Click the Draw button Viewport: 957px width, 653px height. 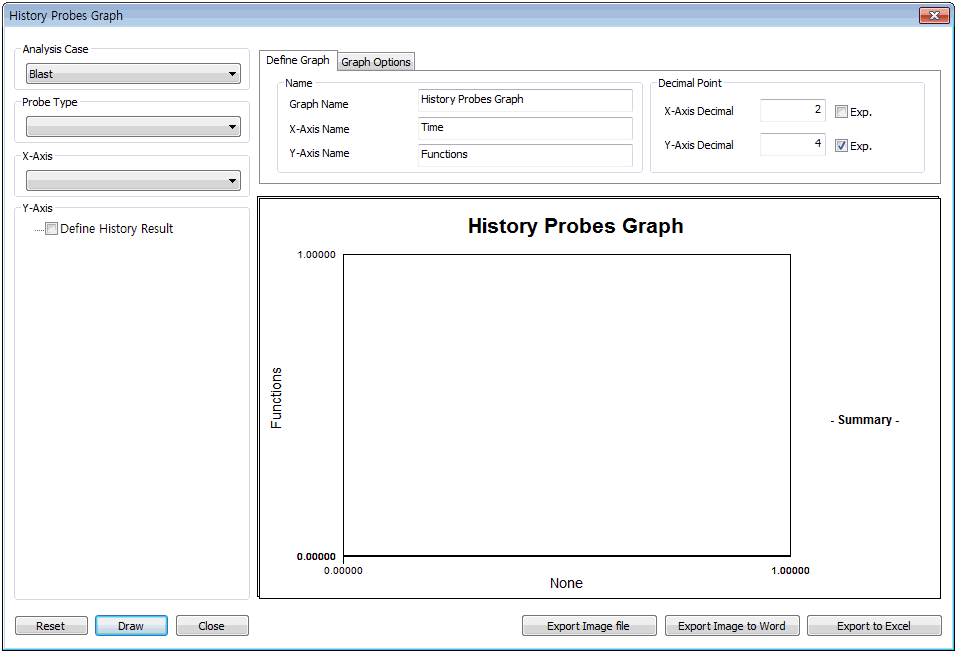point(131,626)
